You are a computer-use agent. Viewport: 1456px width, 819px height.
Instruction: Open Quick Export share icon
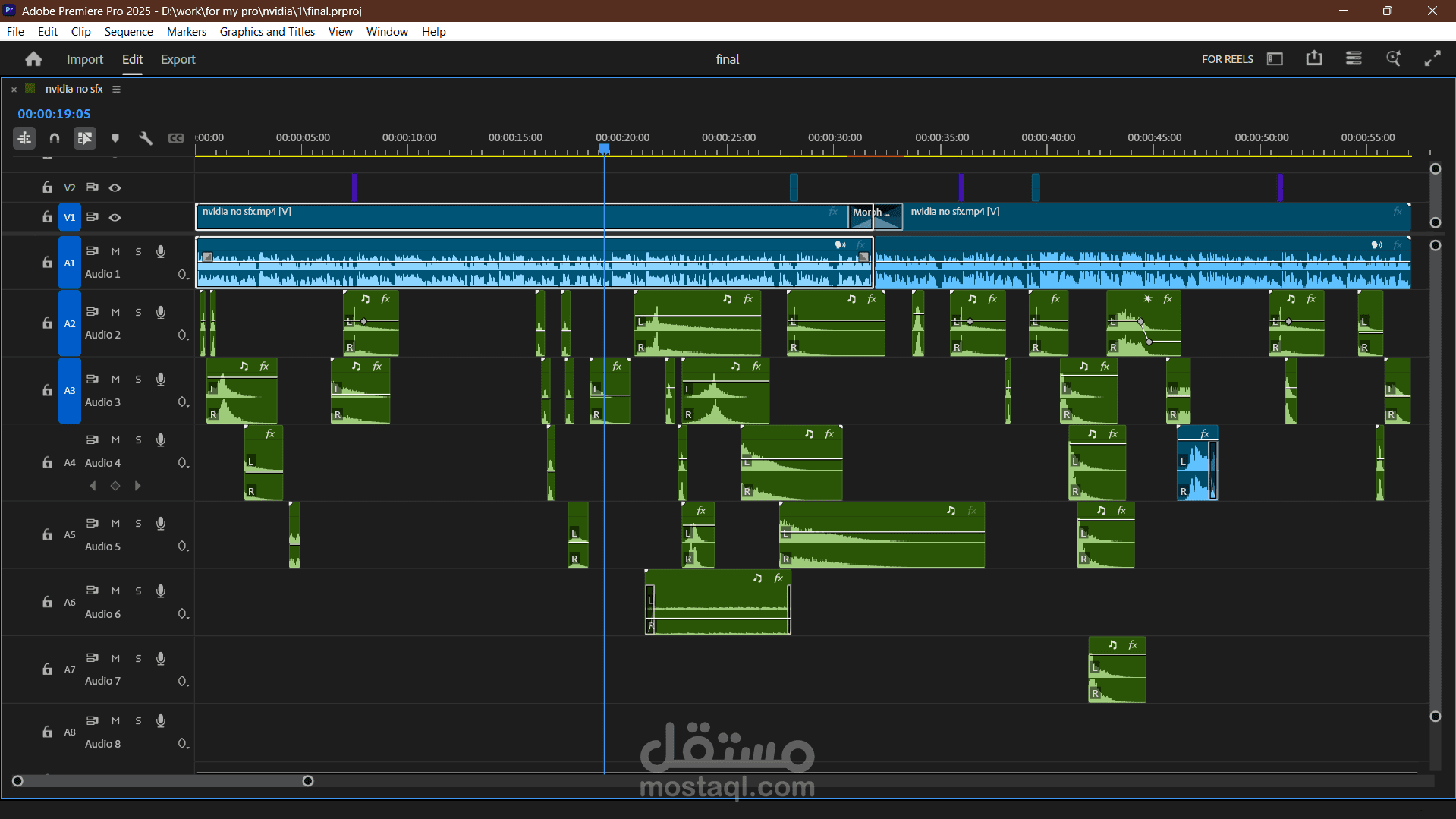pos(1314,58)
